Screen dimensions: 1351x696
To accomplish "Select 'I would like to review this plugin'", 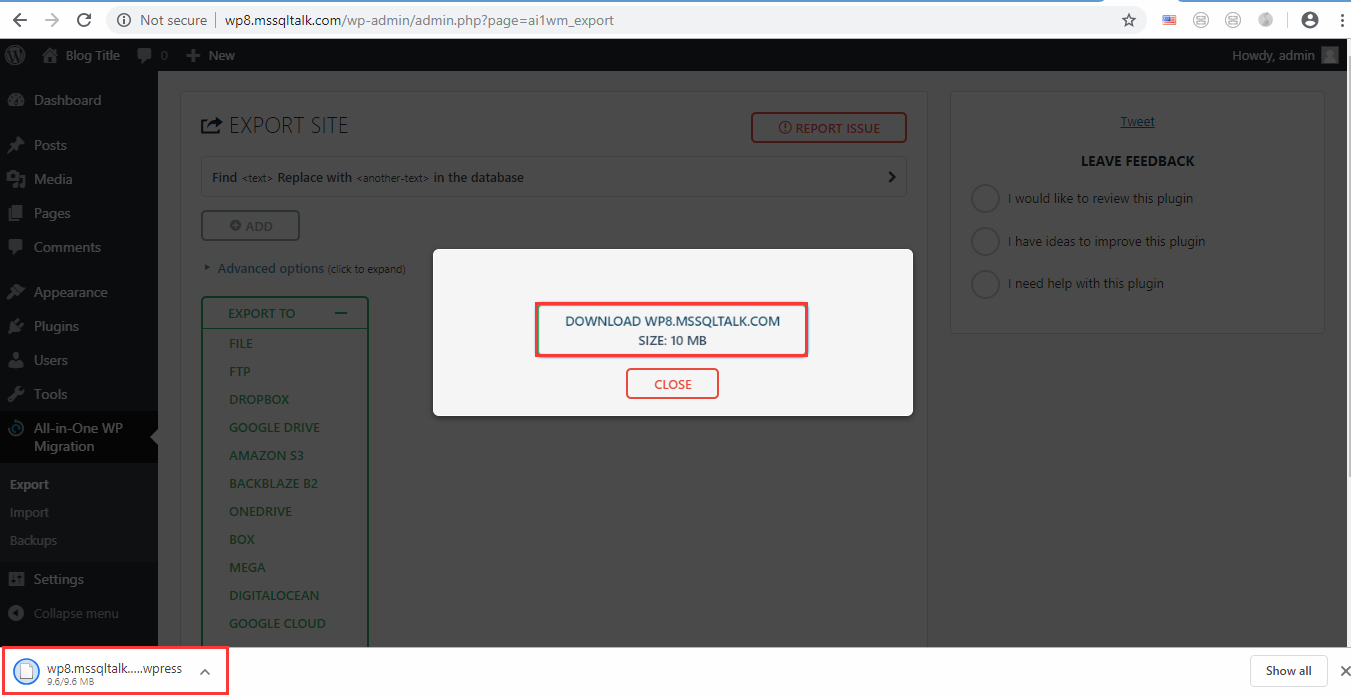I will [x=985, y=198].
